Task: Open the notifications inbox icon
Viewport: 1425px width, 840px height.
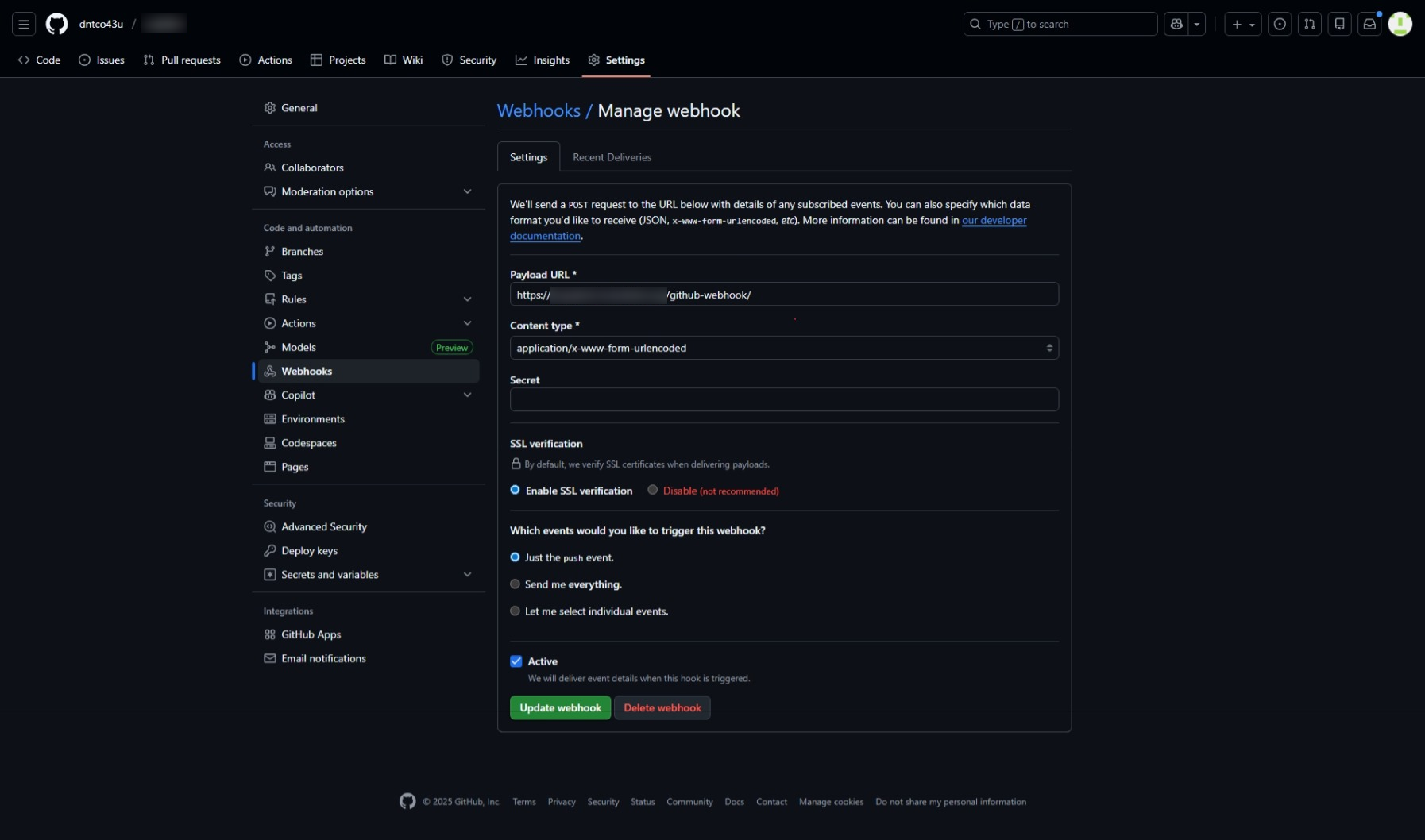Action: click(1369, 24)
